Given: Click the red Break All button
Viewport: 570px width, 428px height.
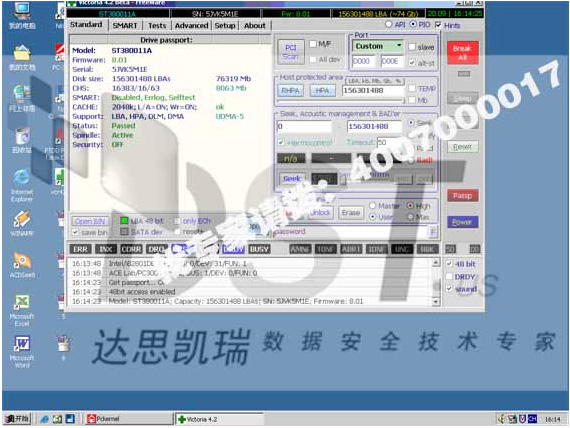Looking at the screenshot, I should coord(462,53).
